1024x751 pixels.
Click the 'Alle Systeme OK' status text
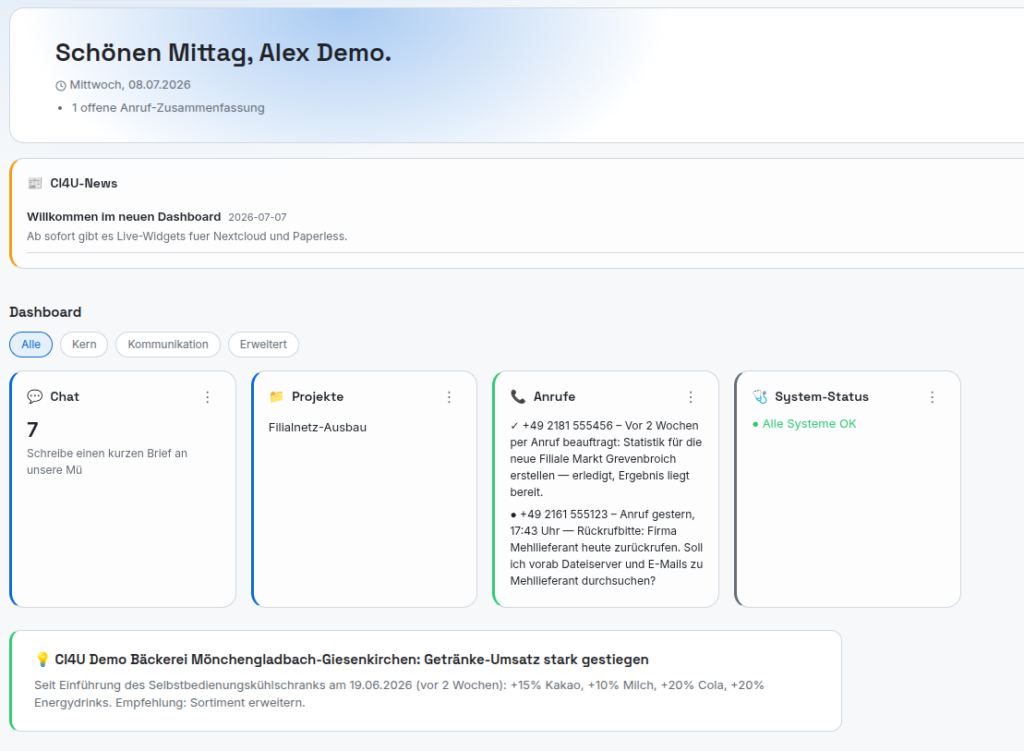pos(805,424)
